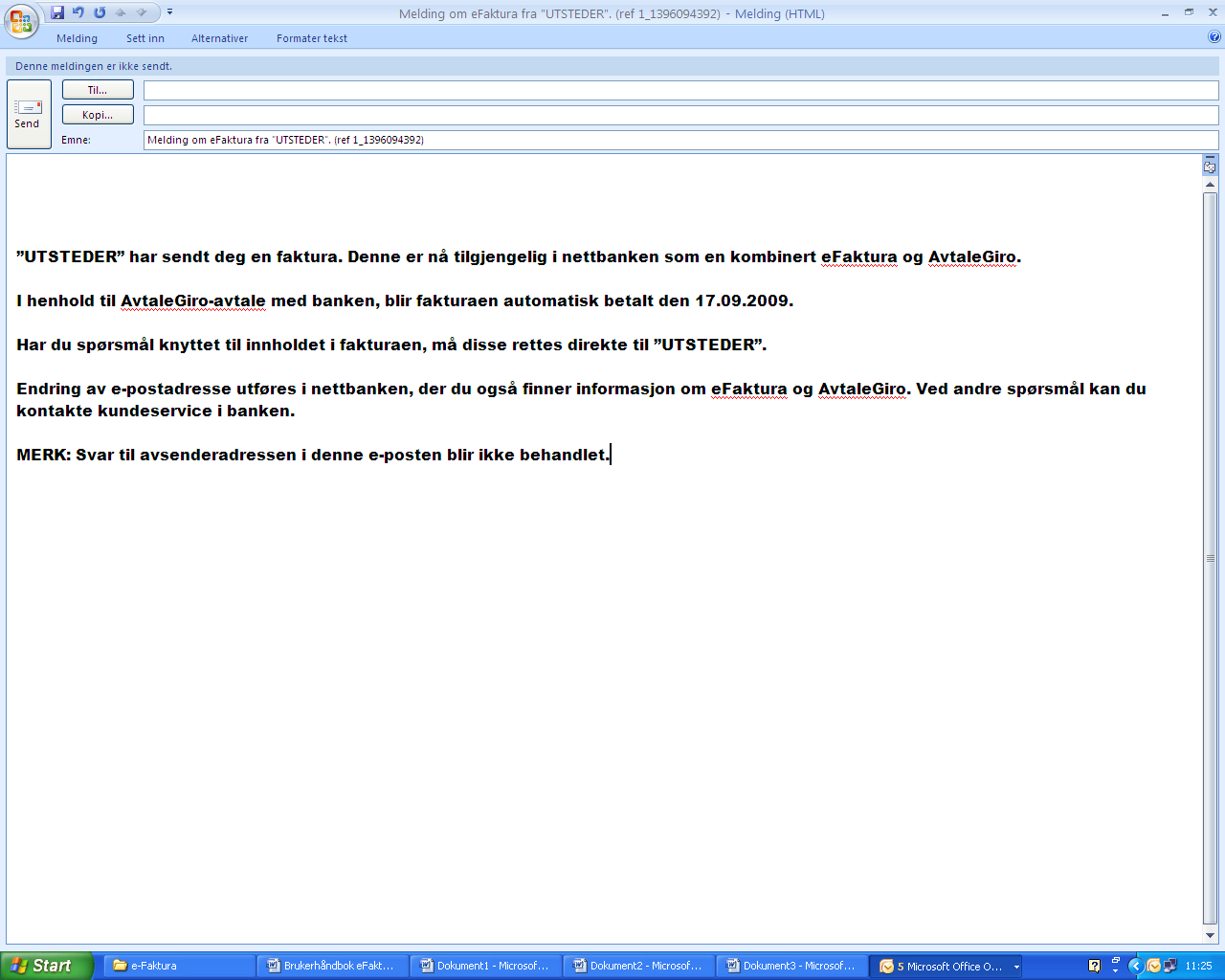Focus the Kopi recipient field
This screenshot has height=980, width=1225.
tap(680, 115)
